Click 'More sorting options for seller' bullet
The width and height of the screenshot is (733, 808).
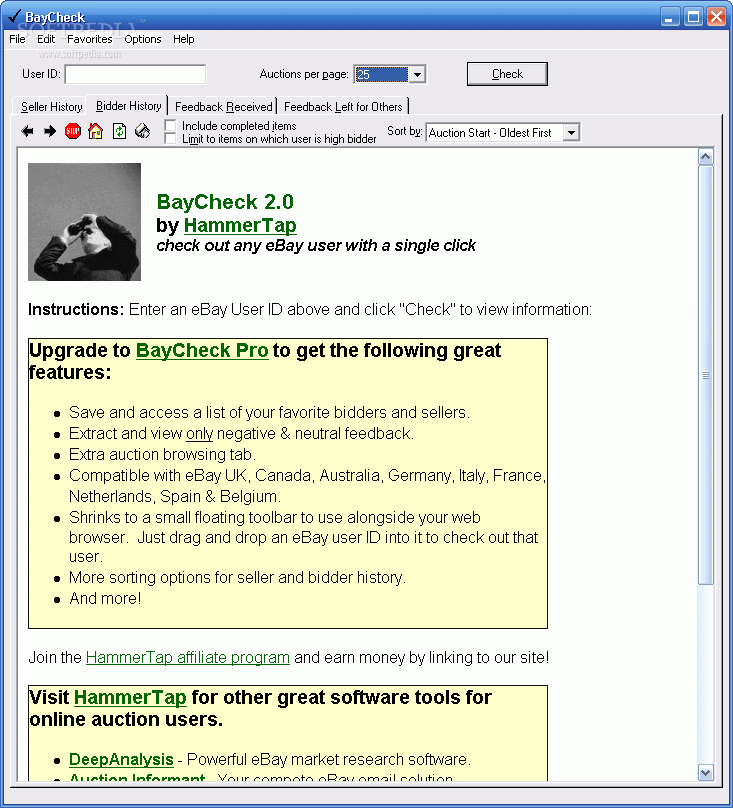(x=238, y=578)
